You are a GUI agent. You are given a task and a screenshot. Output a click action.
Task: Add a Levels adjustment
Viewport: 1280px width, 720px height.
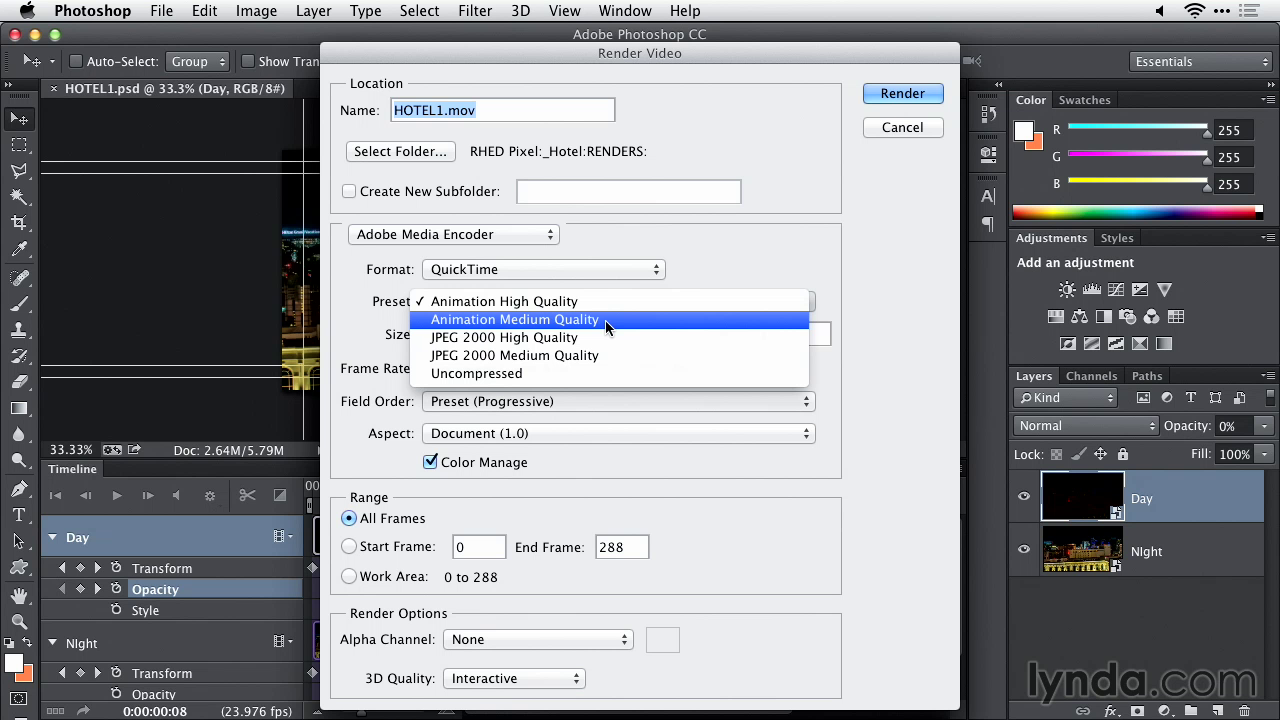[1091, 290]
